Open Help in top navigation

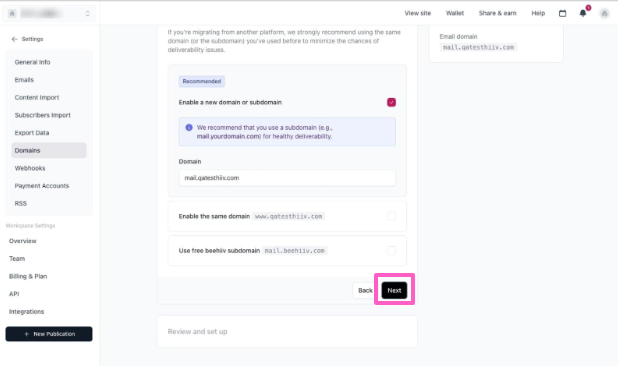(x=538, y=13)
